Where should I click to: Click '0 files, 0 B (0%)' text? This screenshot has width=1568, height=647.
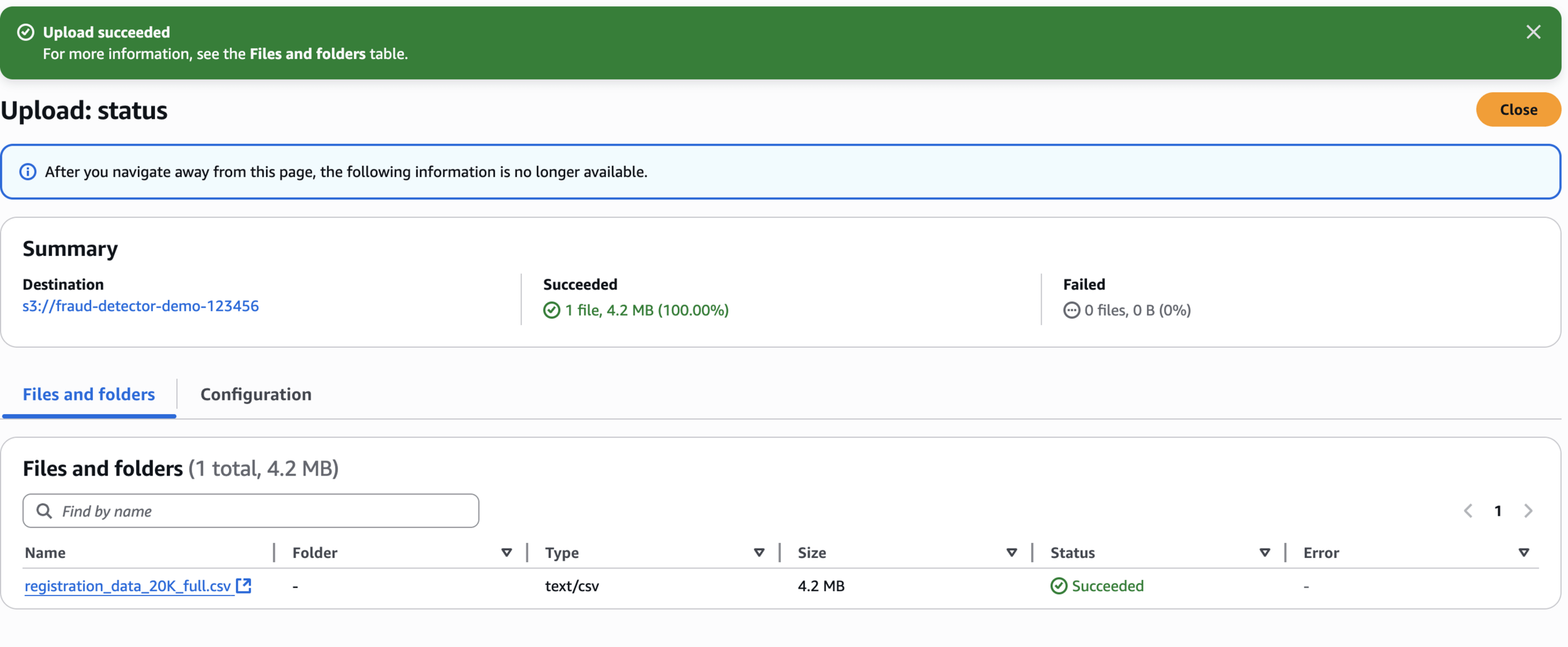[1137, 311]
